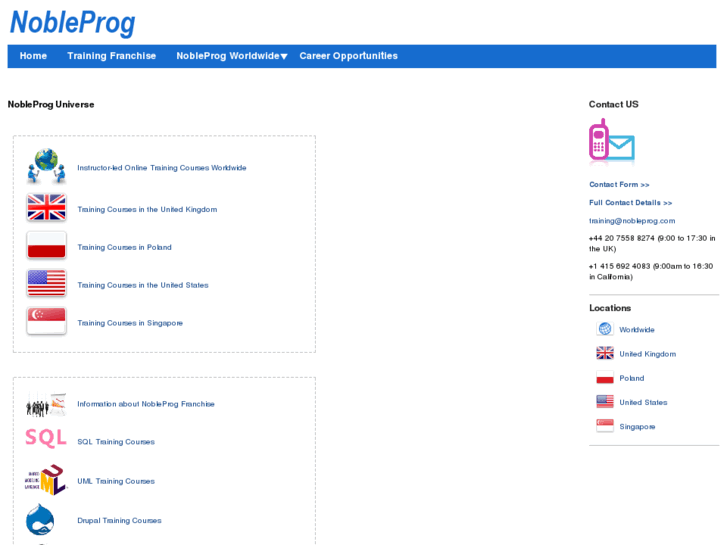727x545 pixels.
Task: Click the globe with people icon
Action: point(46,166)
